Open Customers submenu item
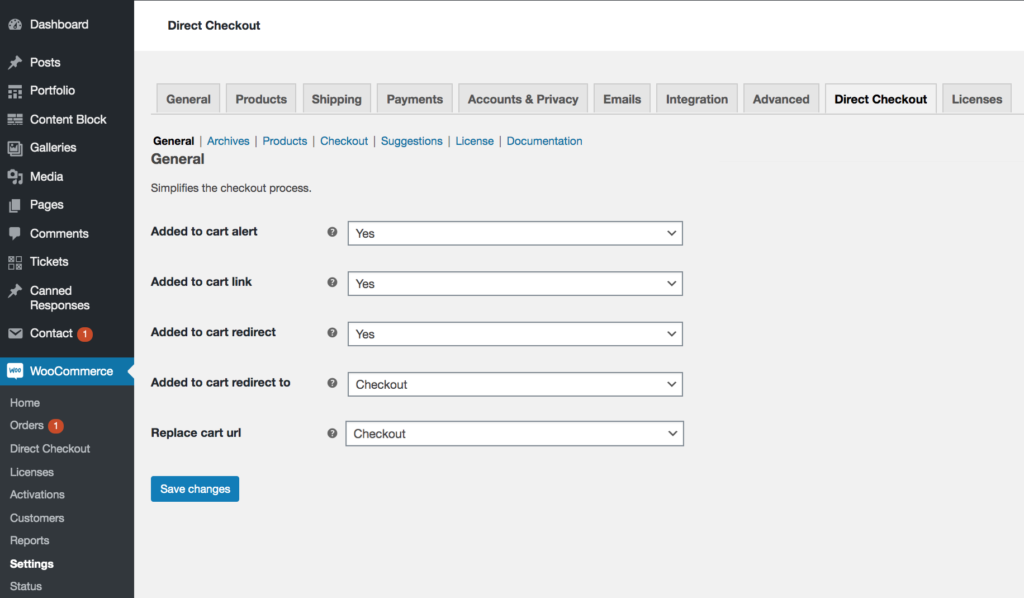Image resolution: width=1024 pixels, height=598 pixels. click(37, 518)
